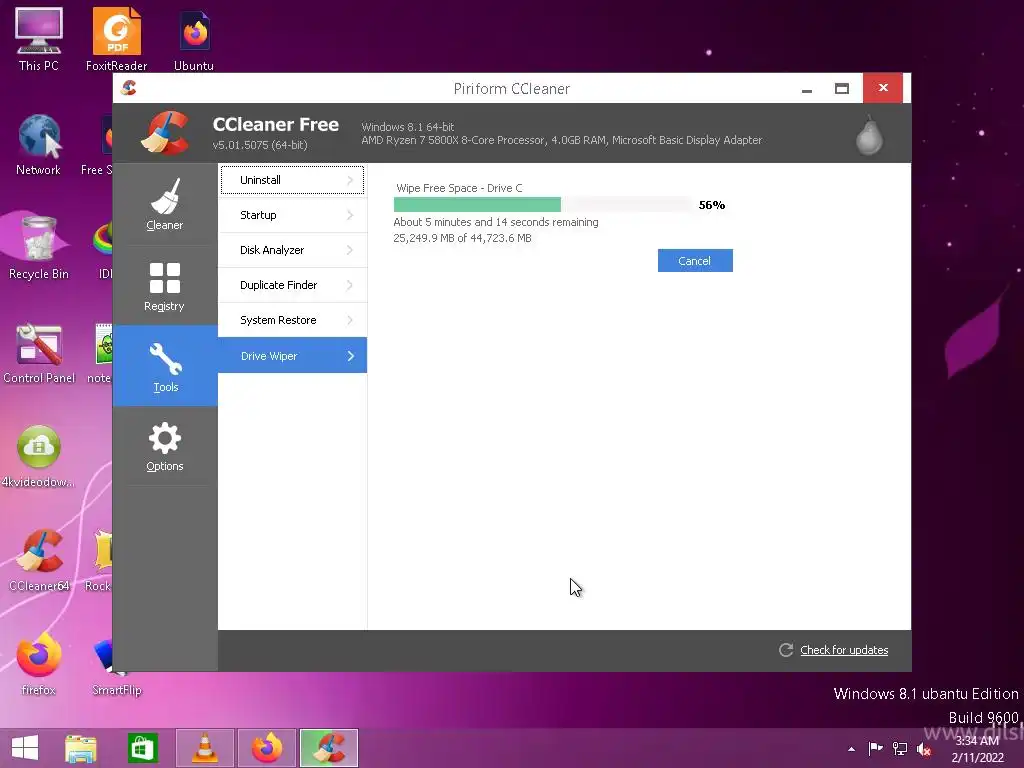This screenshot has width=1024, height=768.
Task: Click the CCleaner Free heading
Action: coord(276,124)
